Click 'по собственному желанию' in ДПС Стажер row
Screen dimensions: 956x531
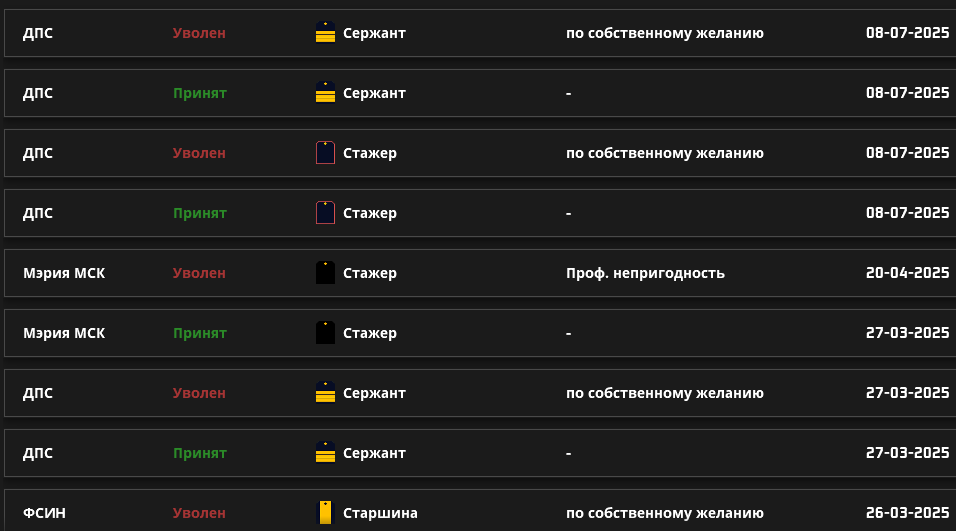pyautogui.click(x=665, y=153)
